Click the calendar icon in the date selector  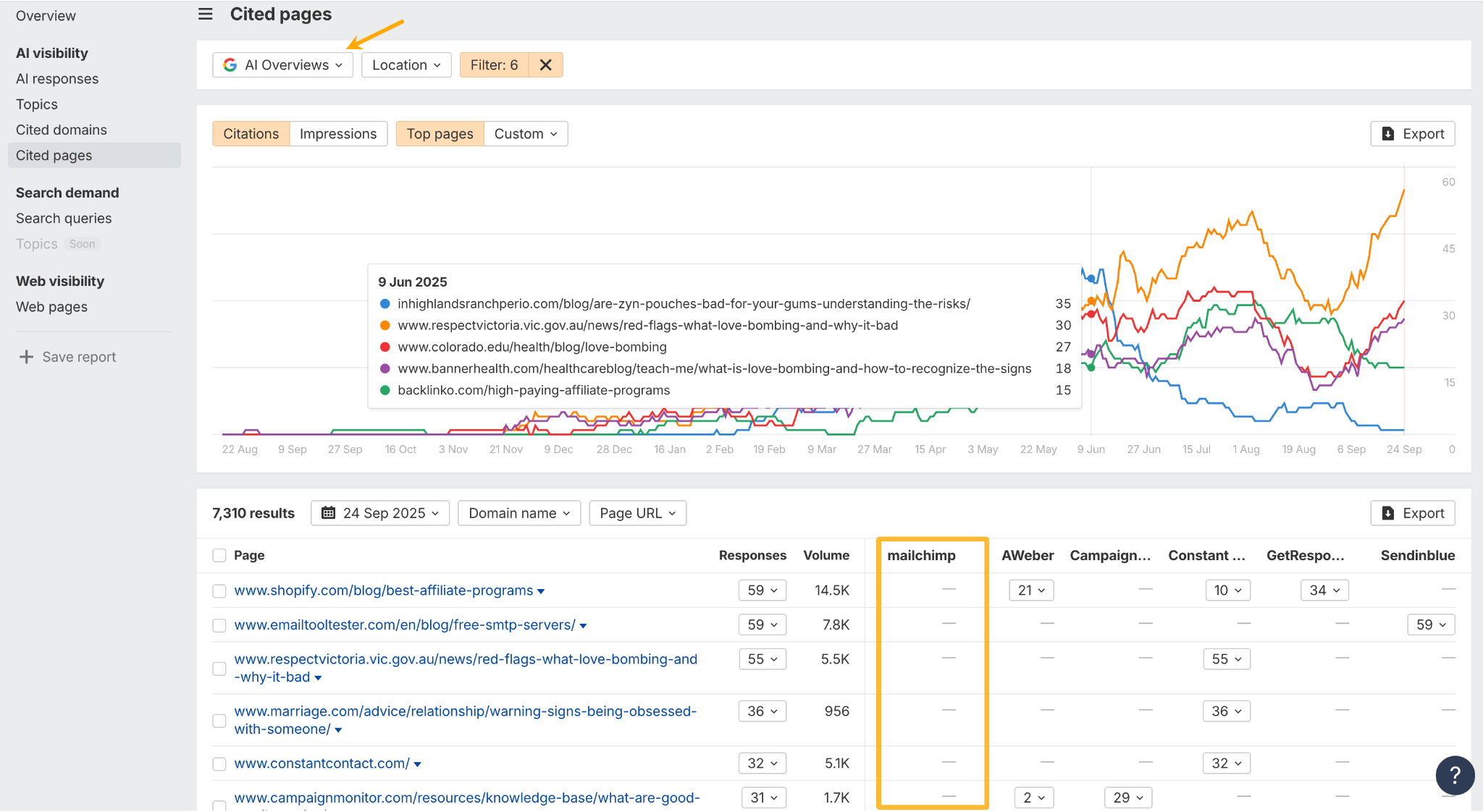(x=329, y=512)
